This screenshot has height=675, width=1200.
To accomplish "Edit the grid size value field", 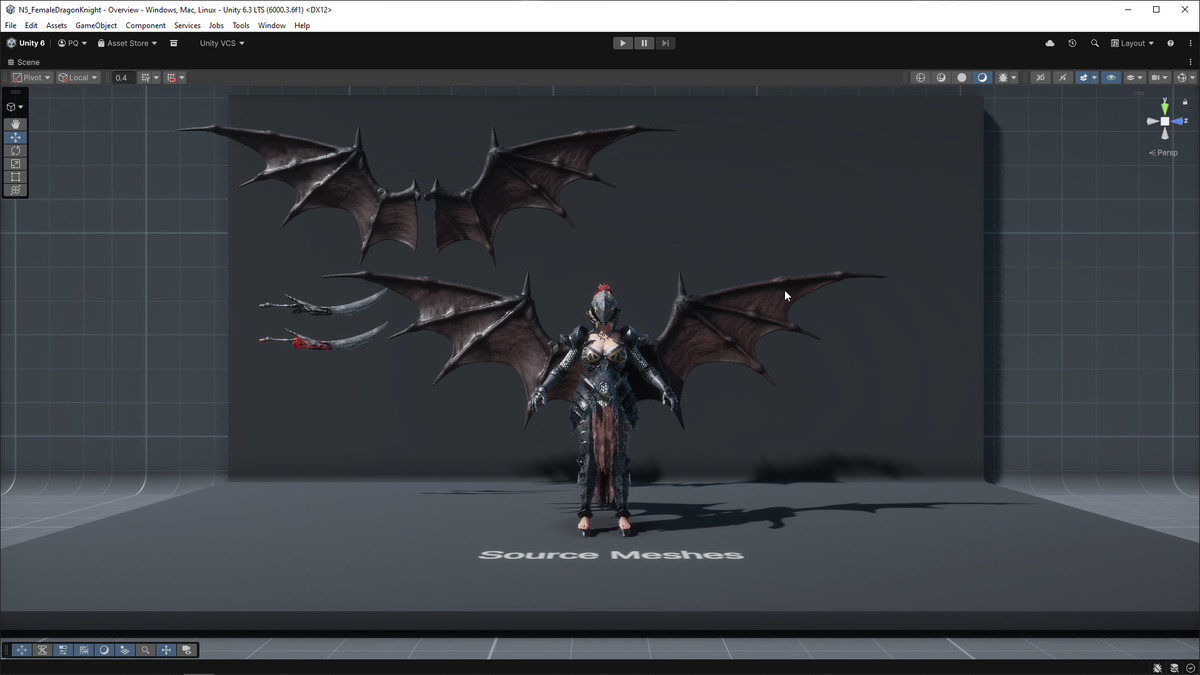I will [121, 77].
